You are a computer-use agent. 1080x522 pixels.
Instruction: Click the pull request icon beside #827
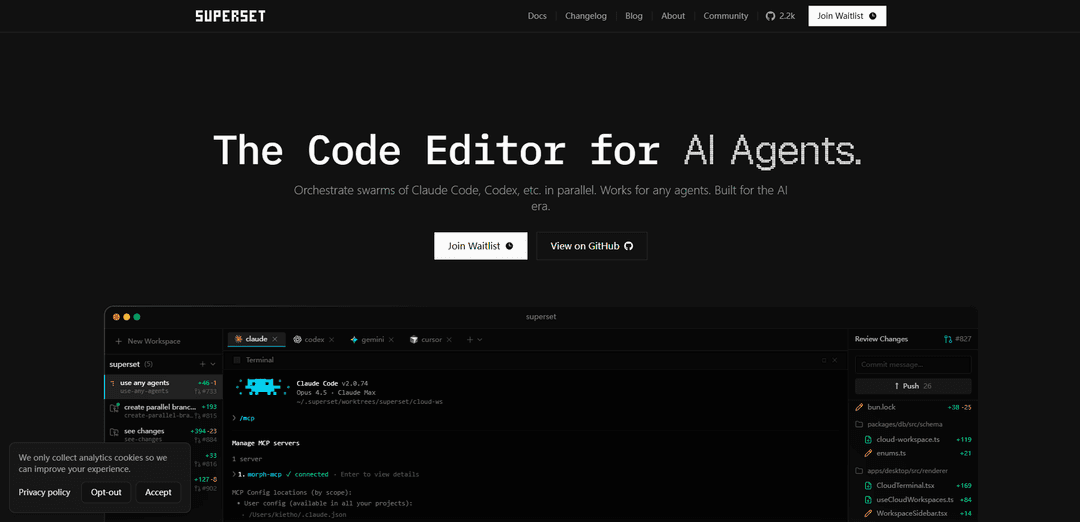[948, 339]
